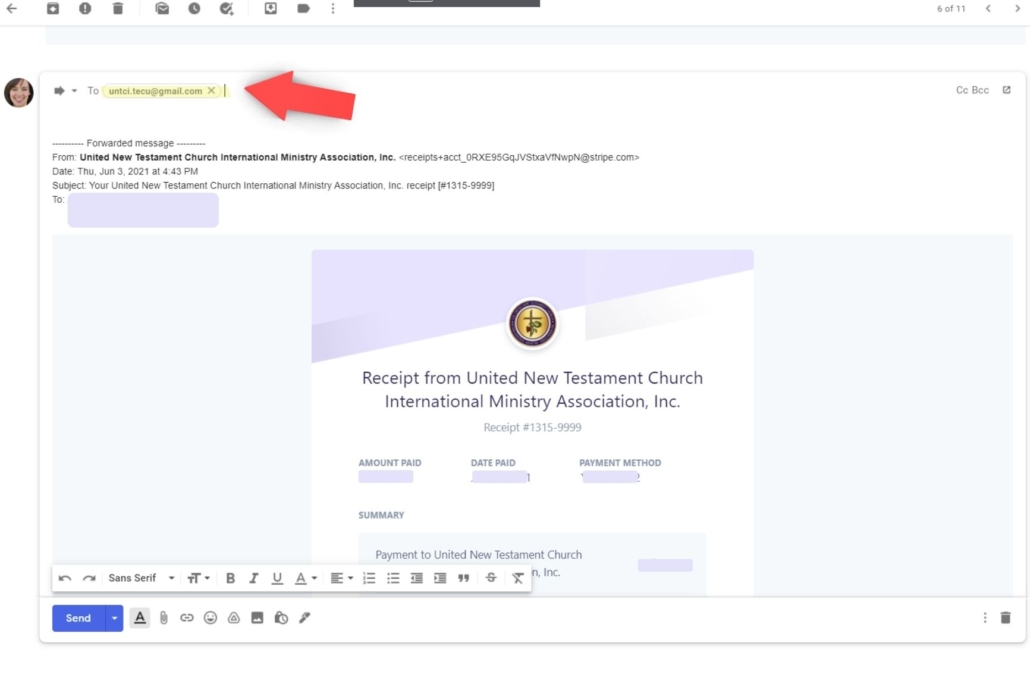Open the Move to menu
The image size is (1030, 687).
point(271,9)
